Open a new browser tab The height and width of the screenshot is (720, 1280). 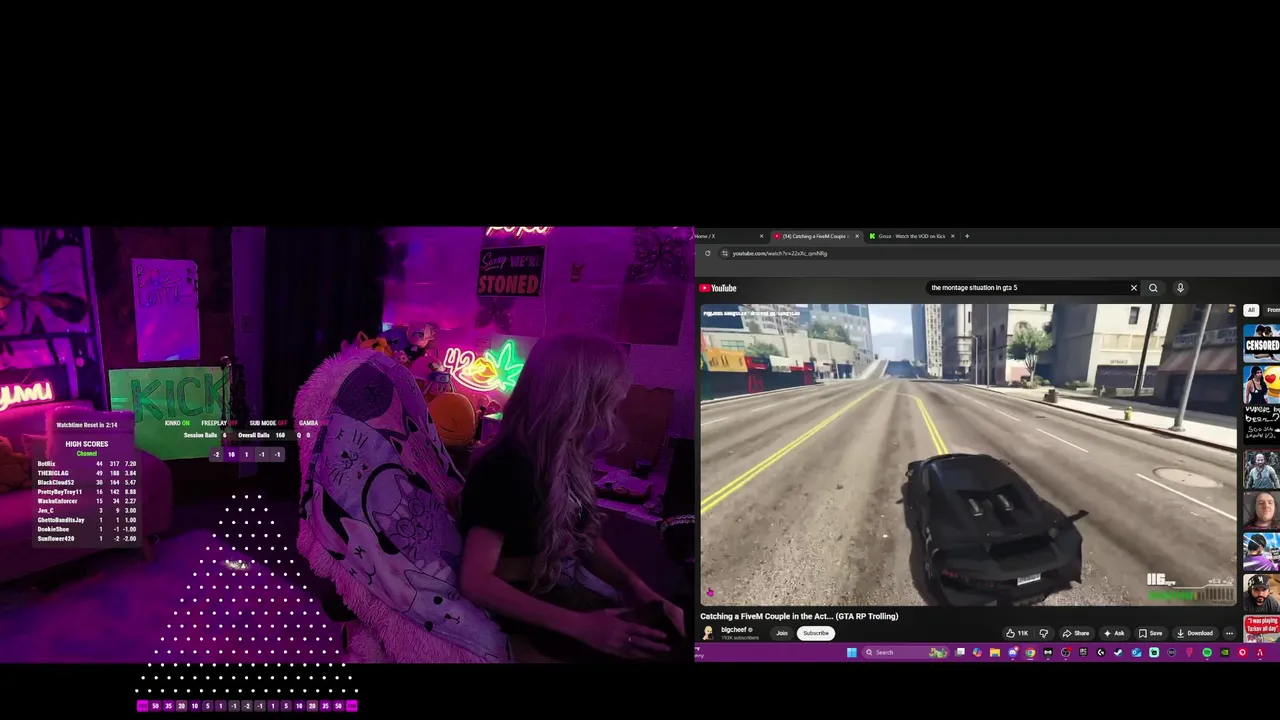tap(967, 236)
